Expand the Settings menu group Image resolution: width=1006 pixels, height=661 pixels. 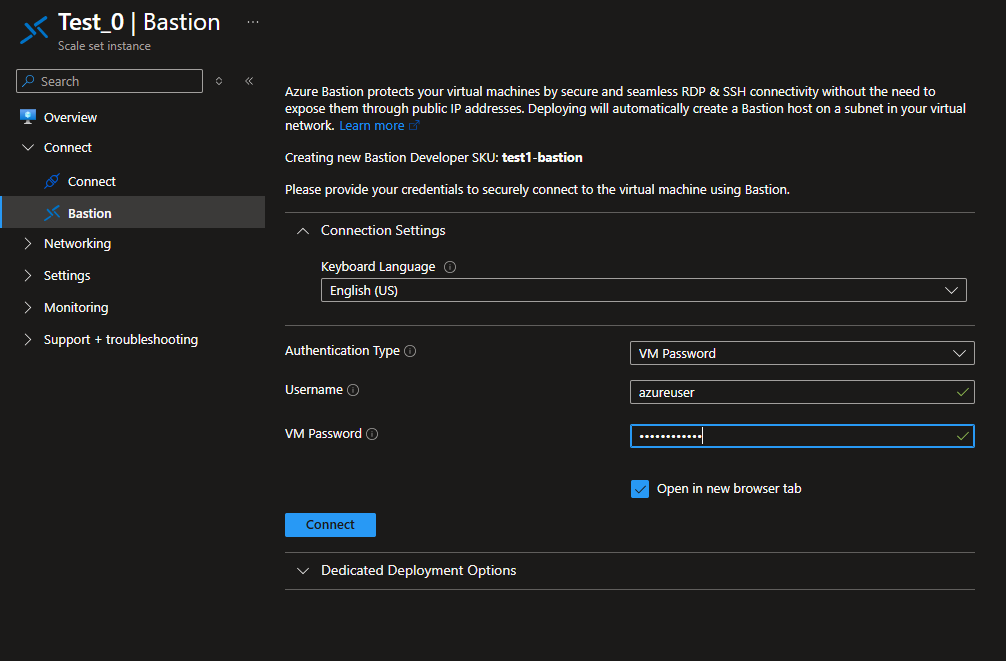coord(28,275)
